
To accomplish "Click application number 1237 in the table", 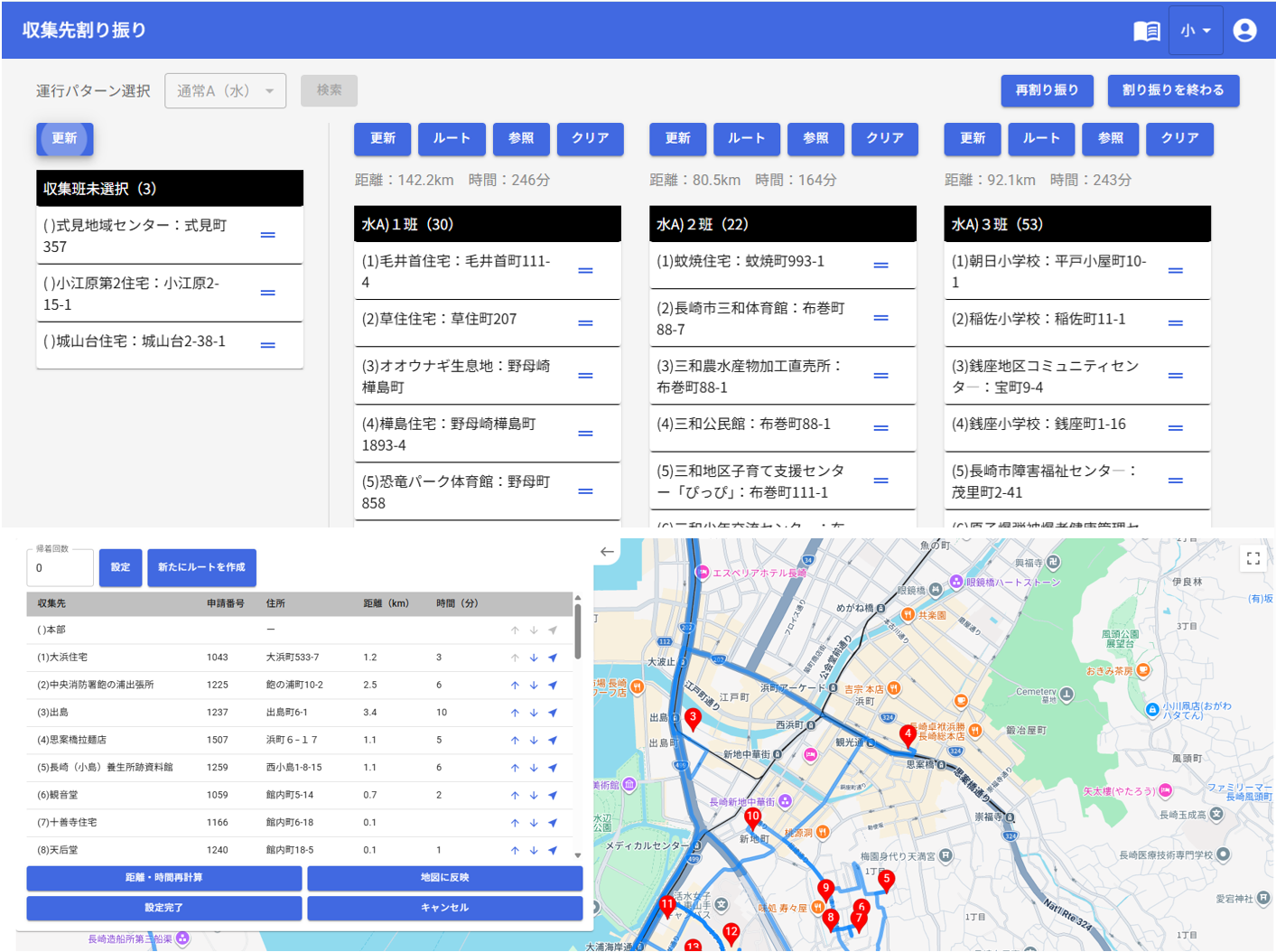I will coord(218,713).
